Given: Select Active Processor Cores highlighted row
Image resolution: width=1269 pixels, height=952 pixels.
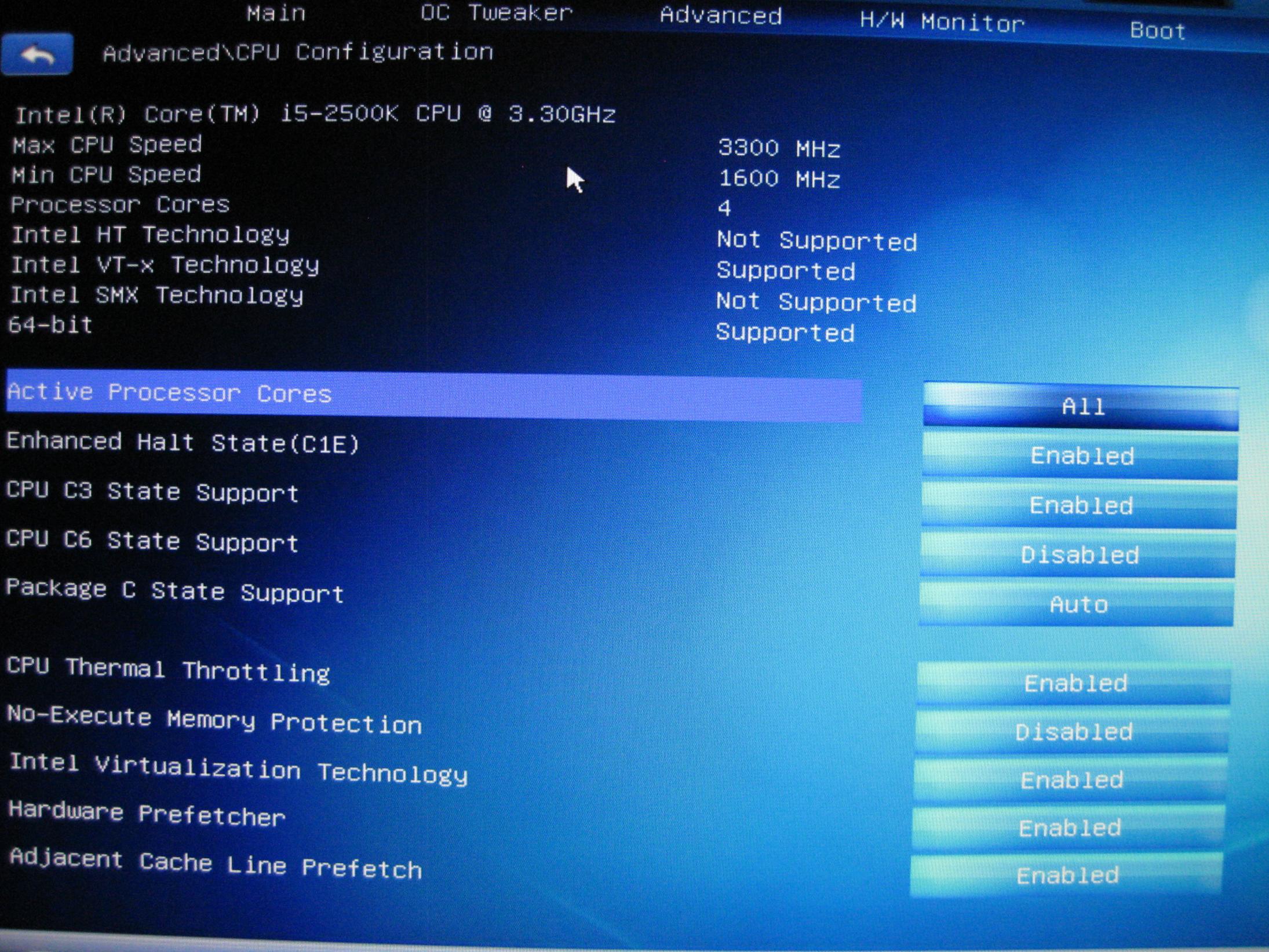Looking at the screenshot, I should coord(433,395).
